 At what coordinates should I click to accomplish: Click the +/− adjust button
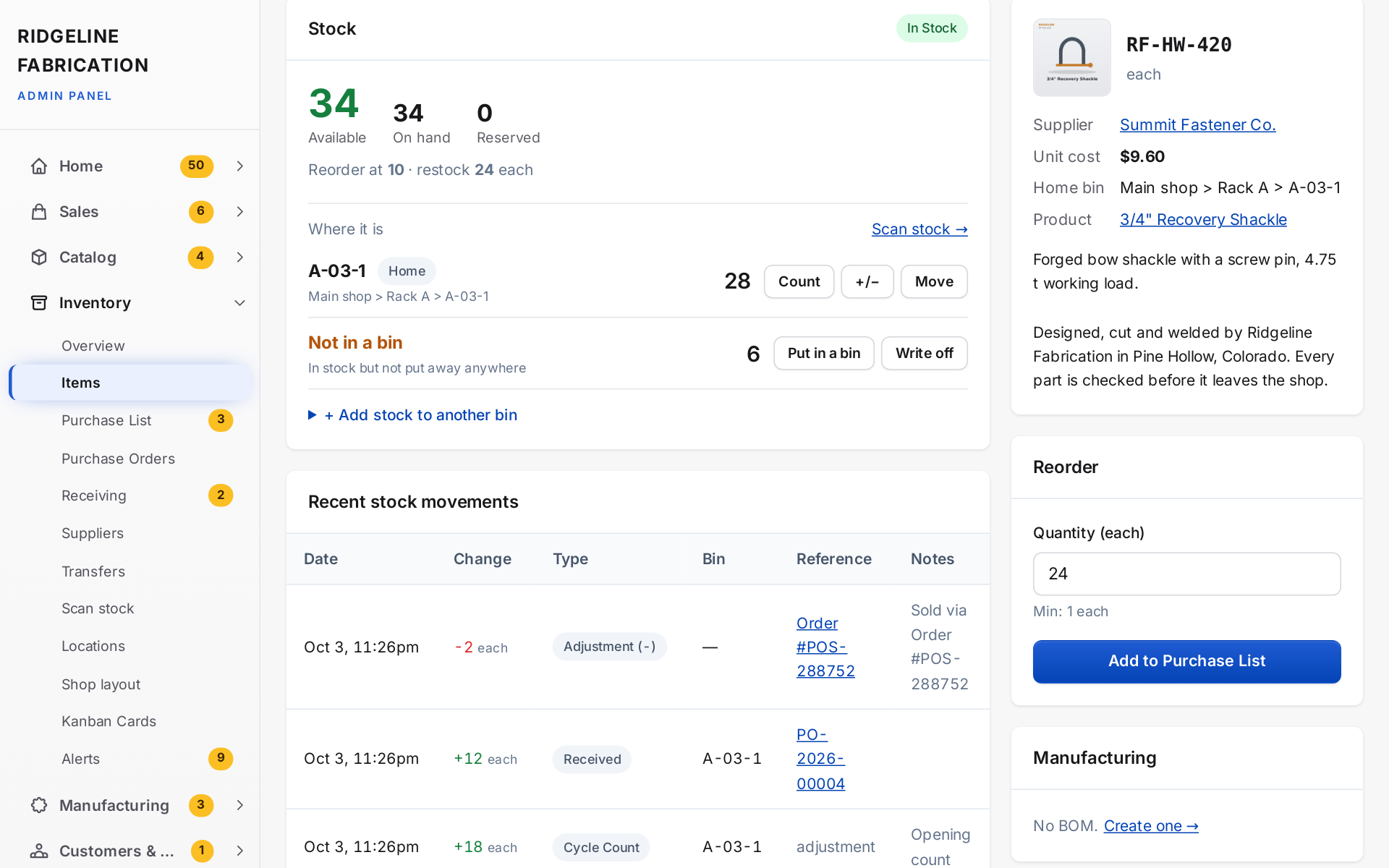pos(867,281)
